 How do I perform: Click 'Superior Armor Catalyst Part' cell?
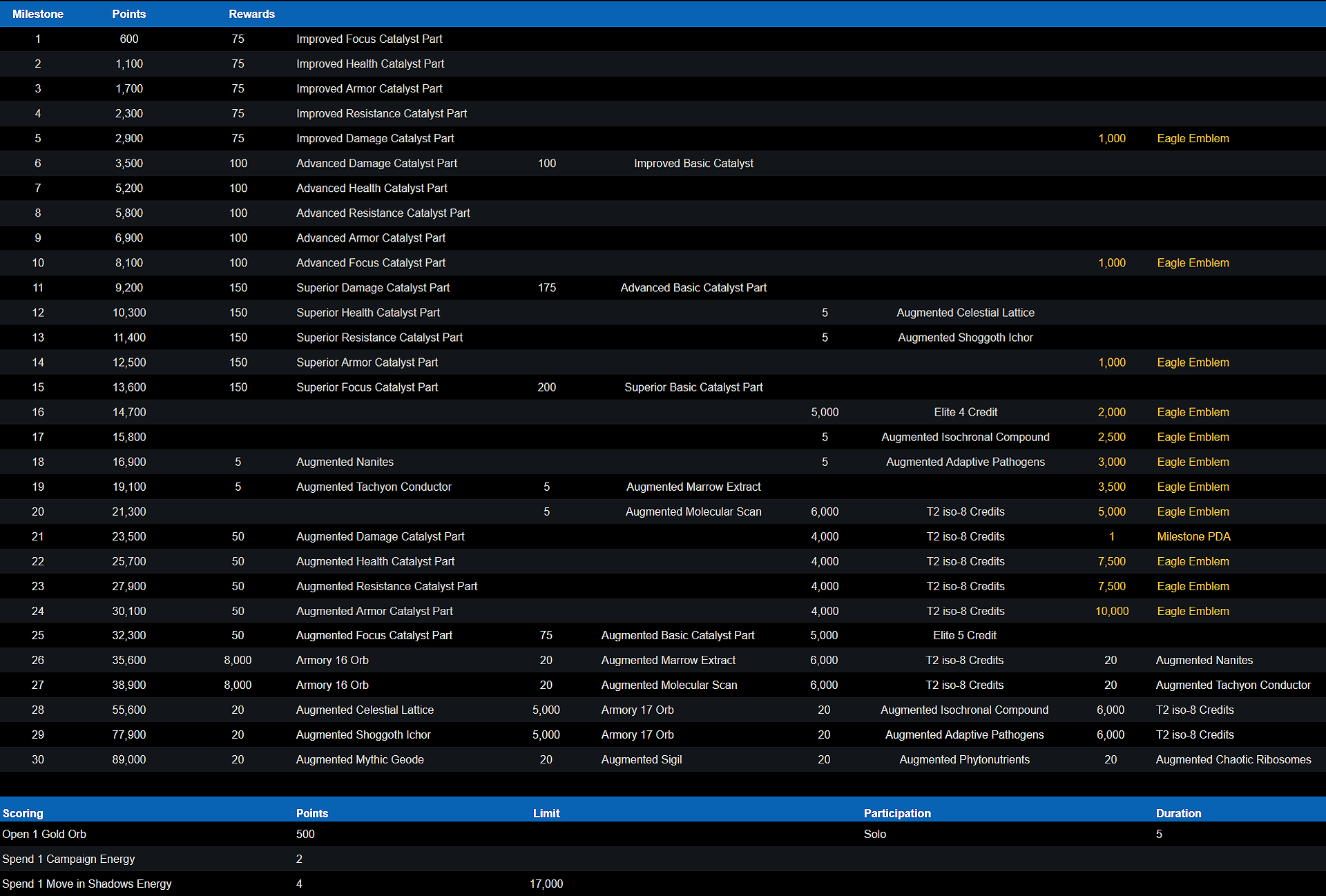pyautogui.click(x=367, y=362)
